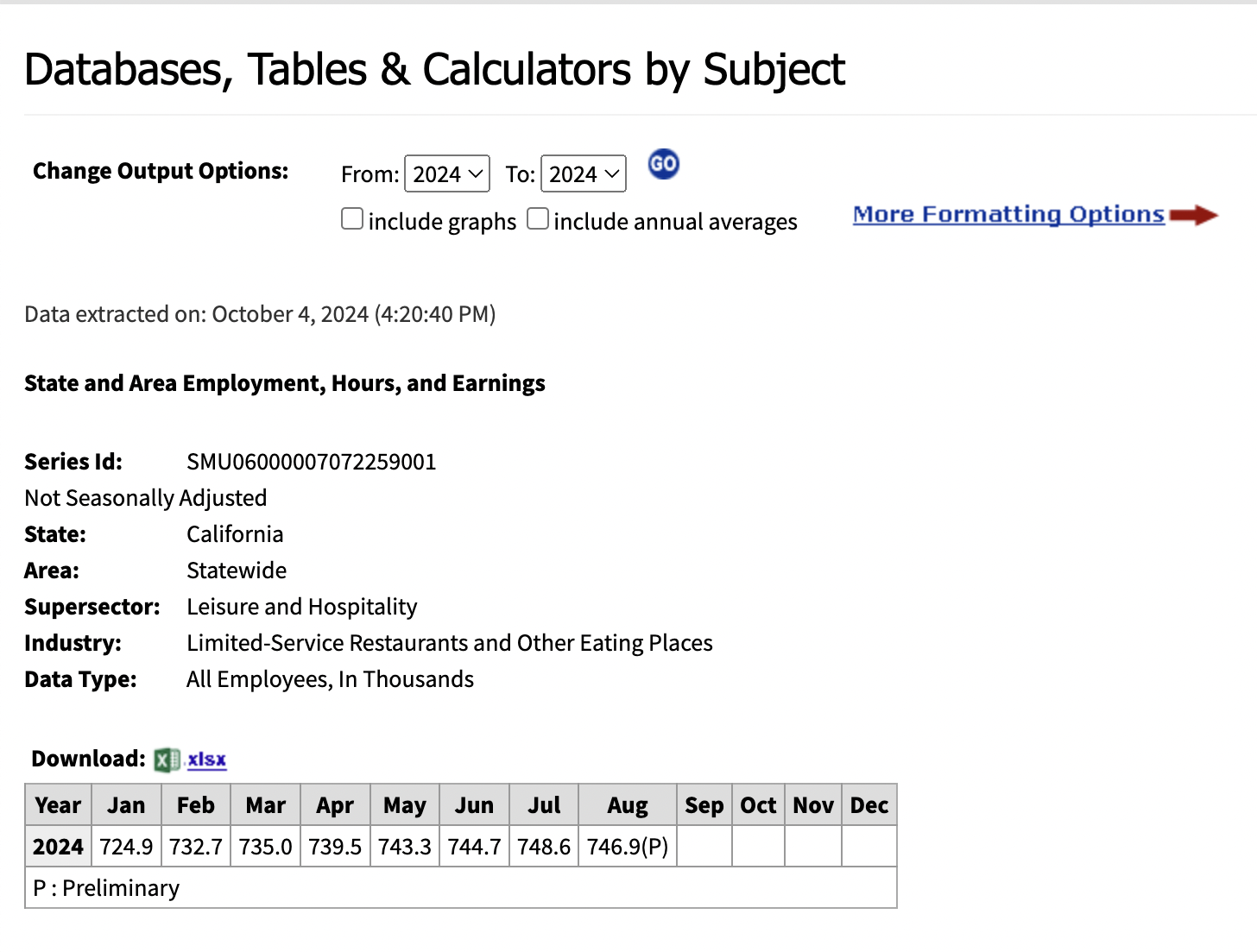
Task: Click the Jun column header
Action: click(x=475, y=805)
